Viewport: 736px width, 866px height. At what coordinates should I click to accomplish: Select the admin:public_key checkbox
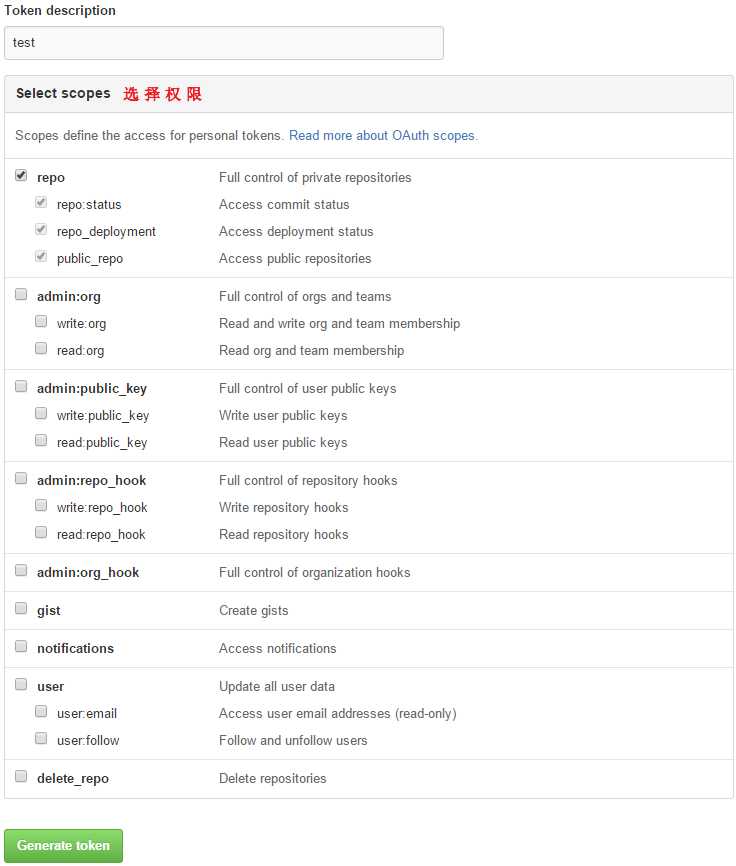pos(21,387)
